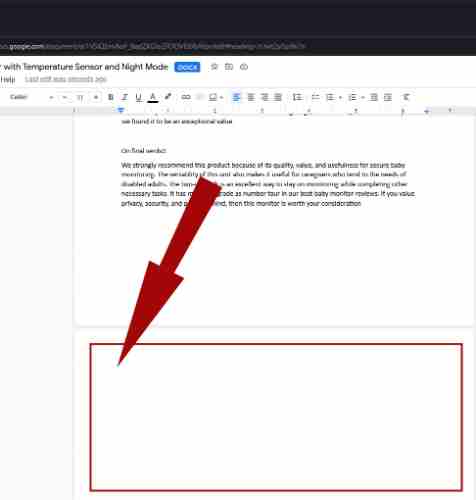Toggle bold formatting in toolbar
The height and width of the screenshot is (500, 476).
coord(111,97)
